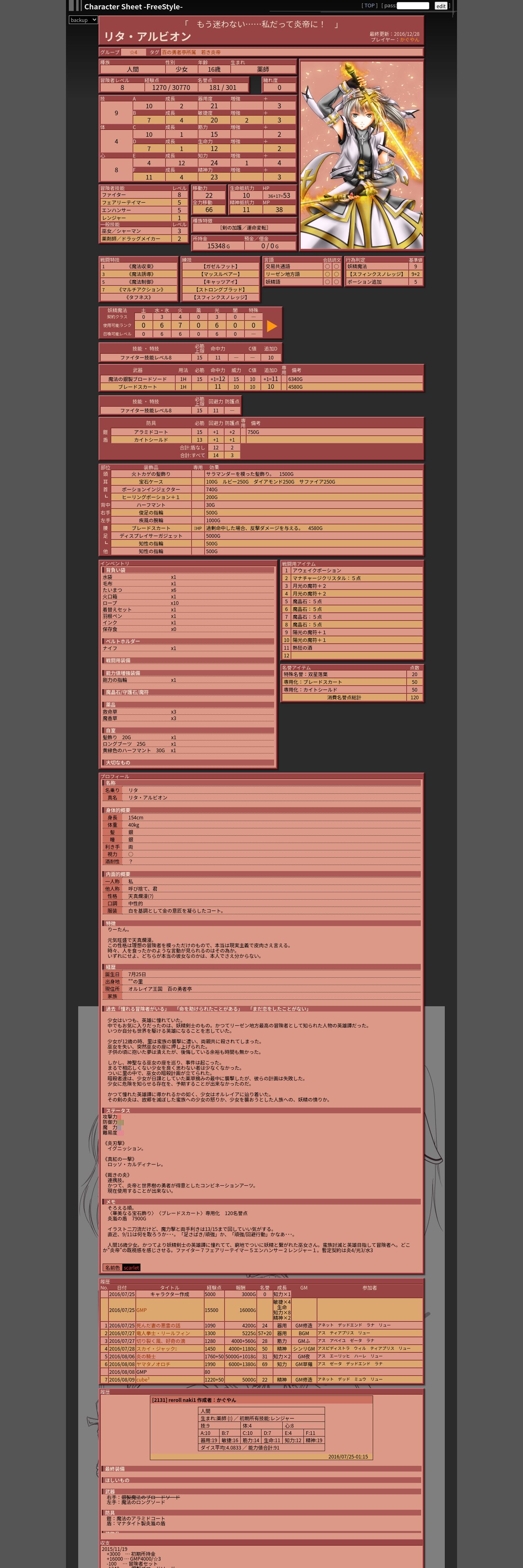The height and width of the screenshot is (1568, 523).
Task: Open history entry cube³
Action: click(x=143, y=1379)
